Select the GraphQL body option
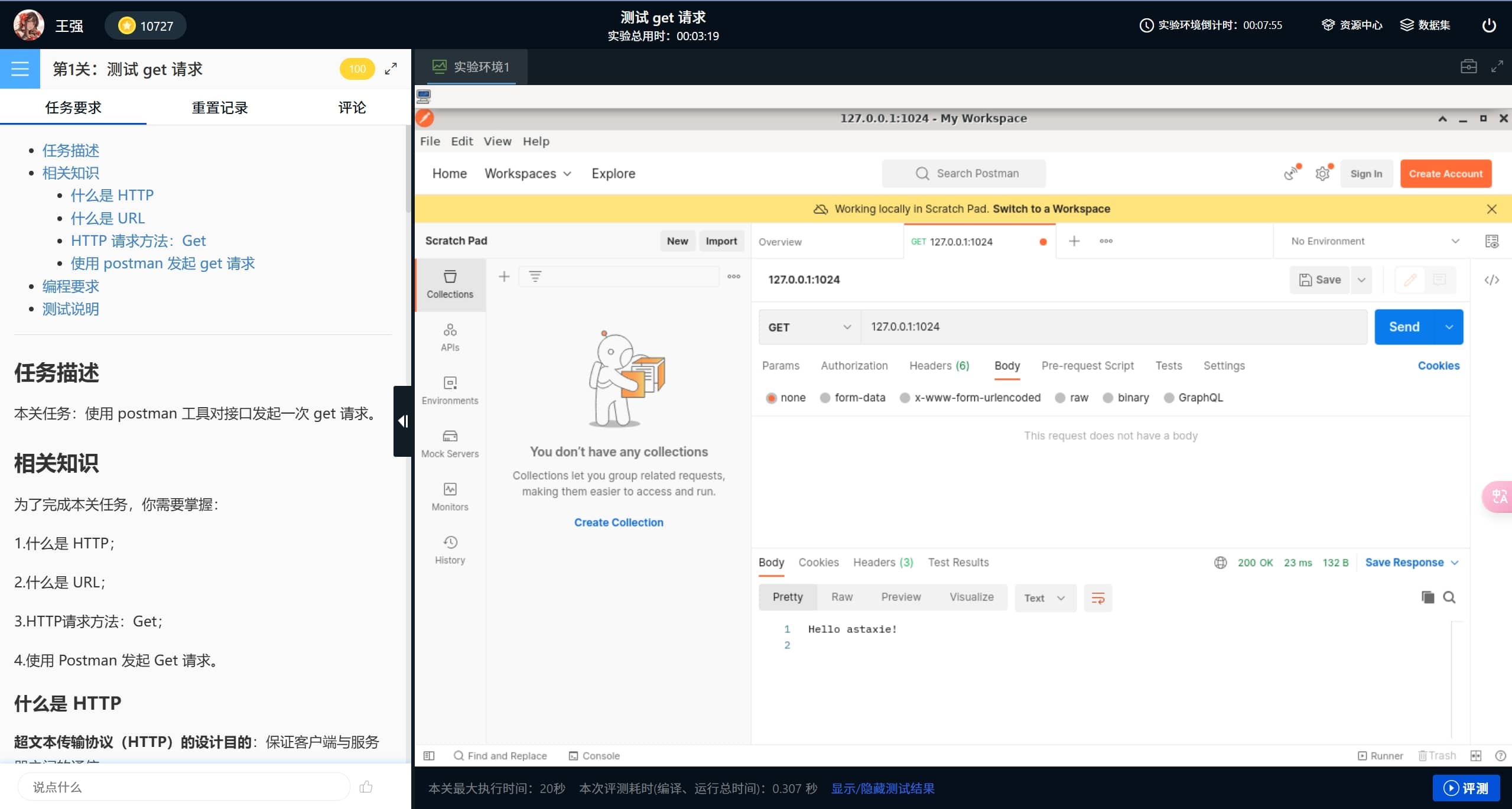 1169,398
